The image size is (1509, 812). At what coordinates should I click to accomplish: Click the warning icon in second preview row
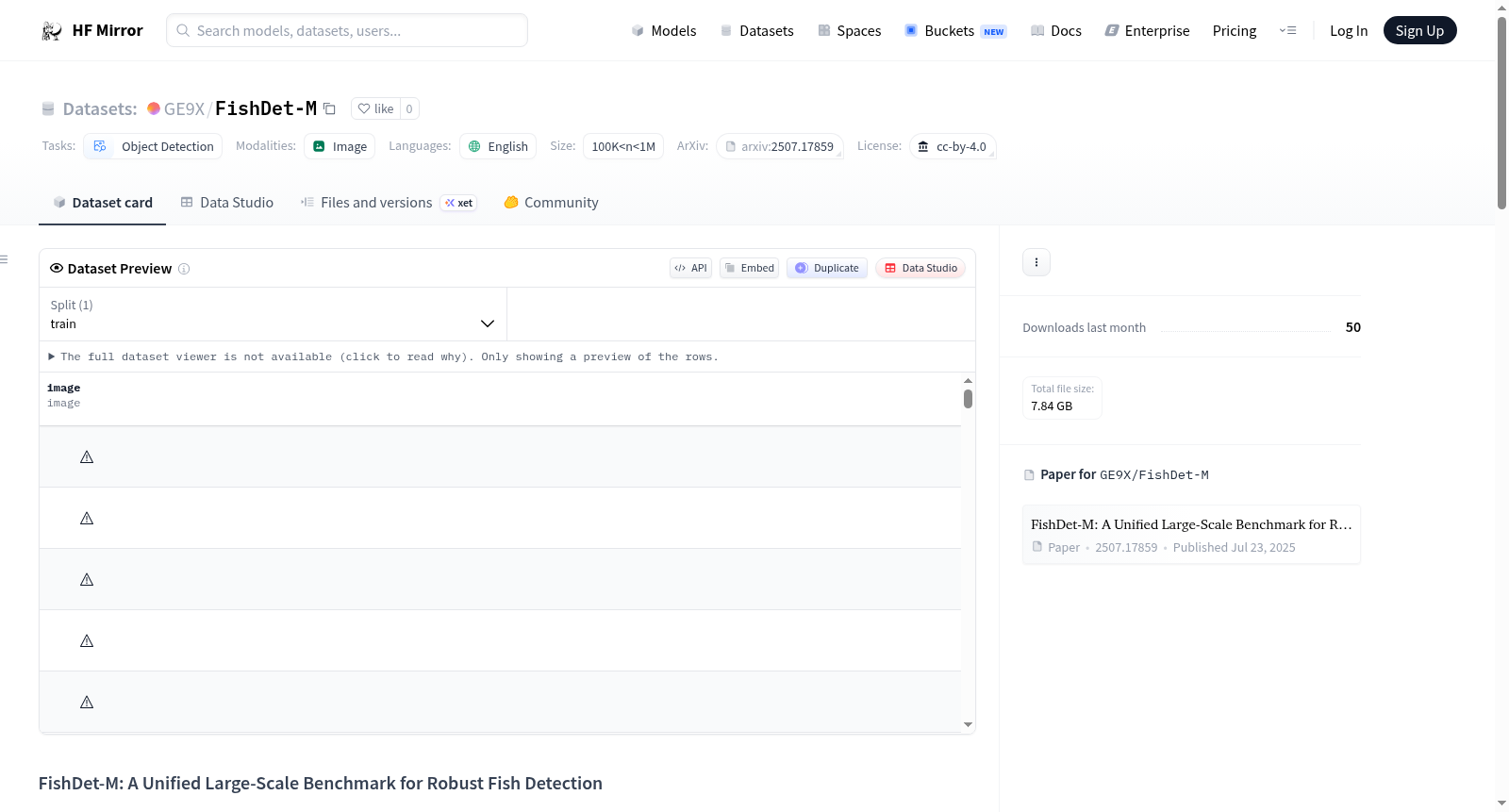(x=87, y=519)
